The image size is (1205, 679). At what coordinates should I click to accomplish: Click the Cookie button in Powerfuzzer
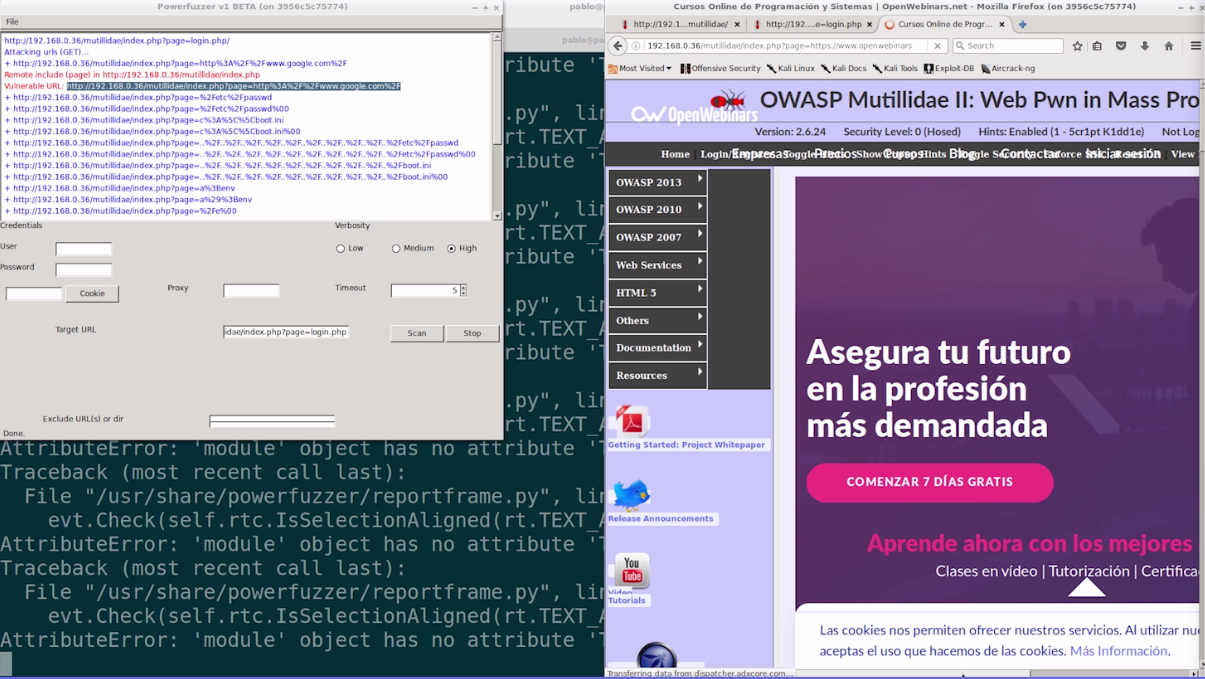click(x=92, y=293)
